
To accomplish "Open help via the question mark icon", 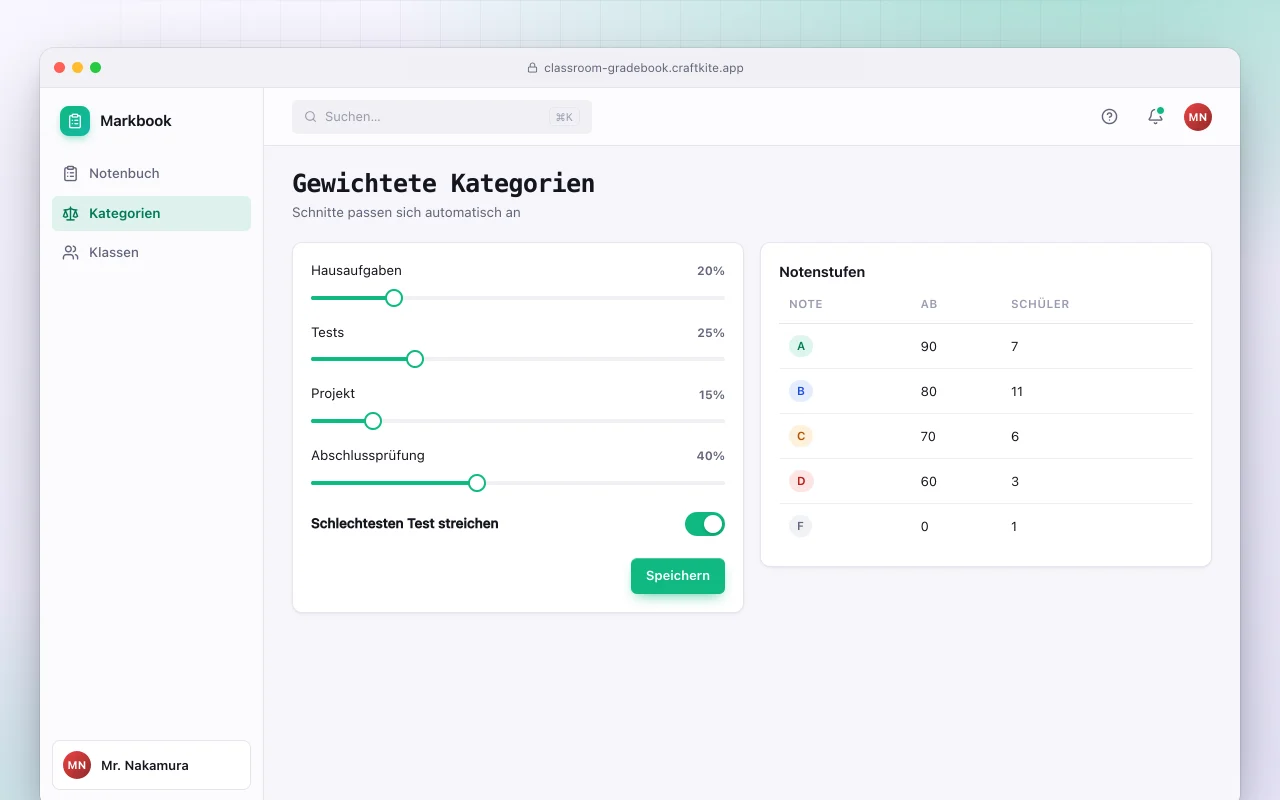I will [1109, 117].
